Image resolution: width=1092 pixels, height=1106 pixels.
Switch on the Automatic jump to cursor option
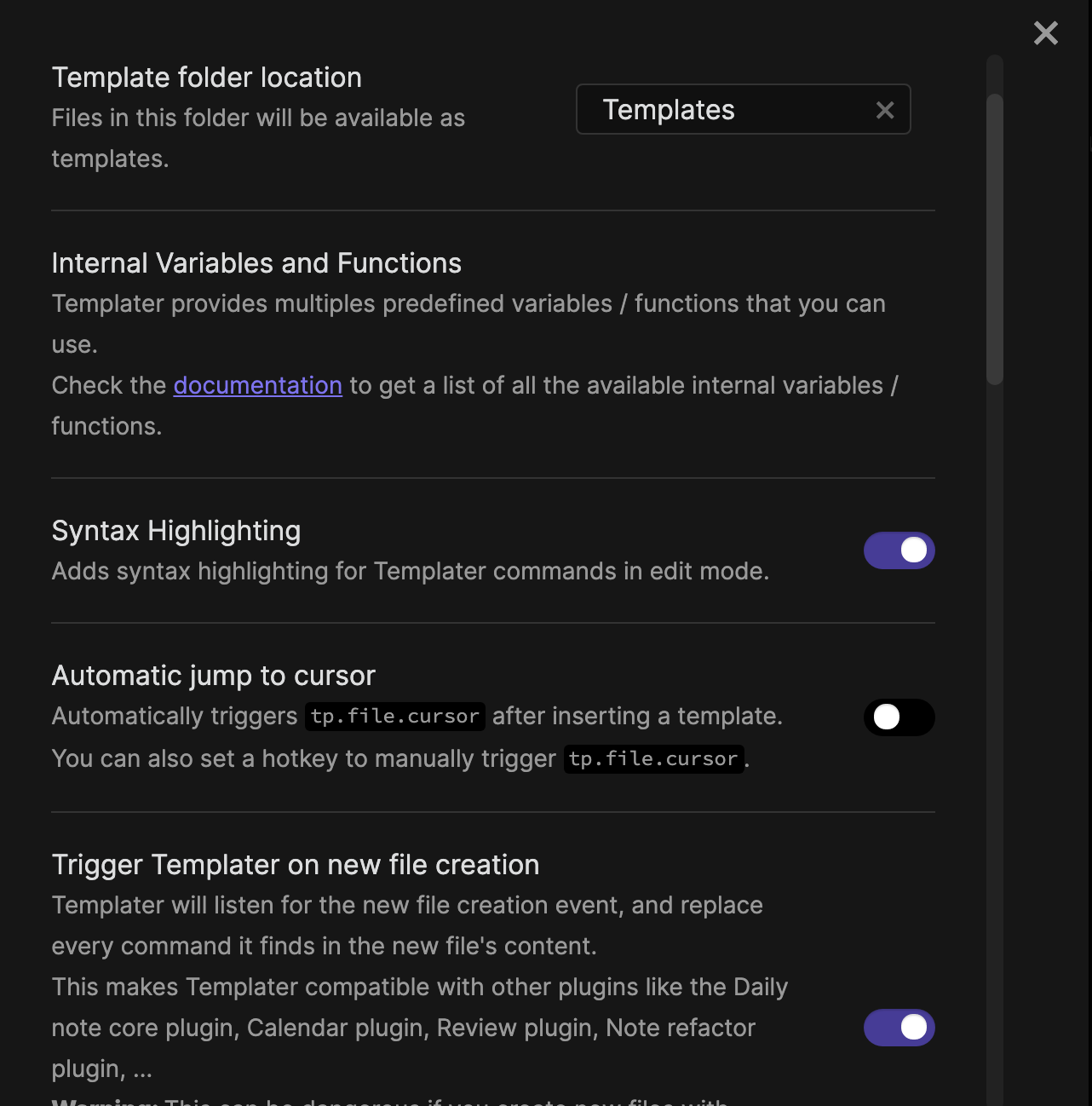tap(899, 717)
